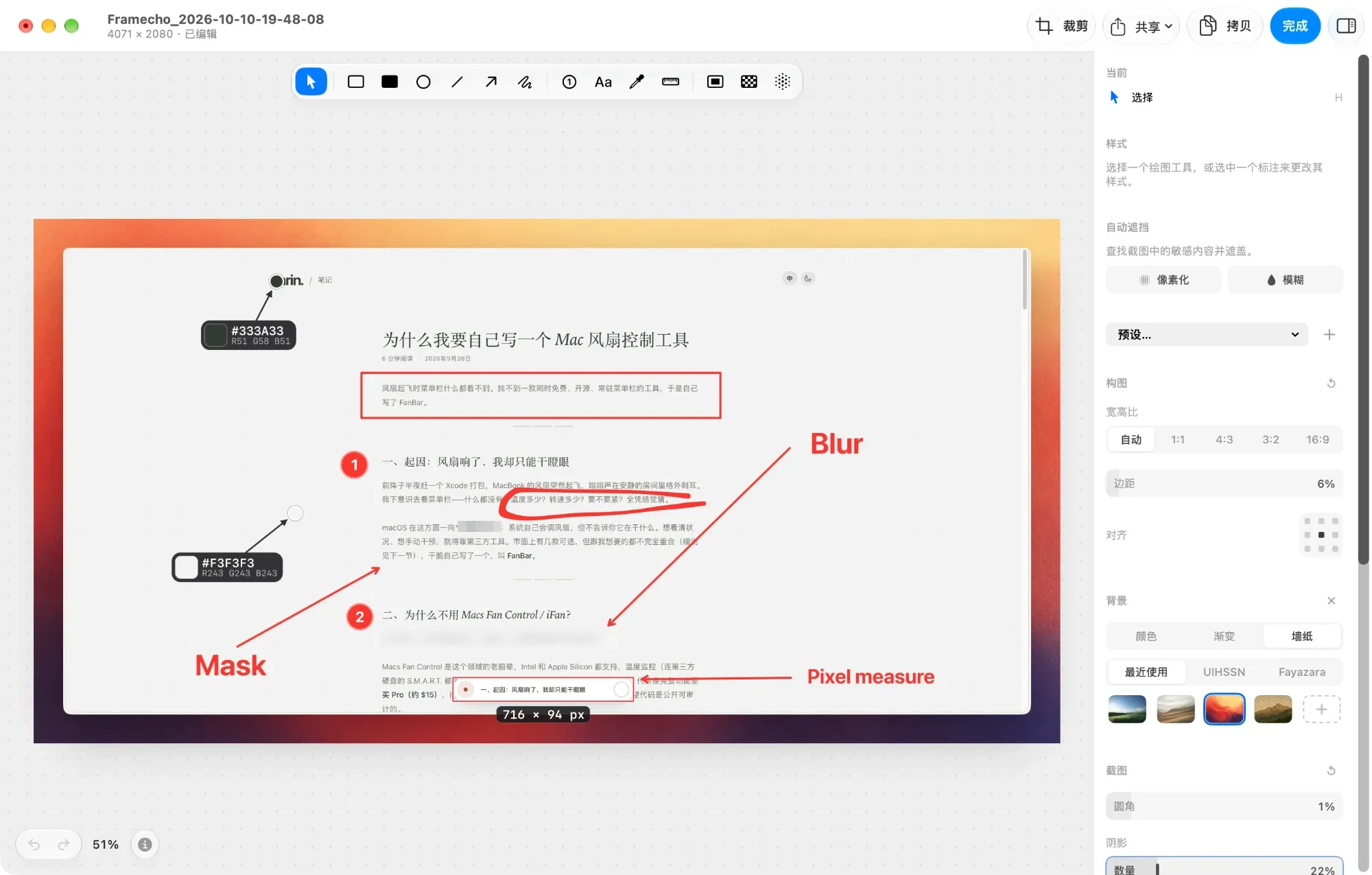Set aspect ratio to 4:3
Viewport: 1372px width, 875px height.
tap(1225, 439)
